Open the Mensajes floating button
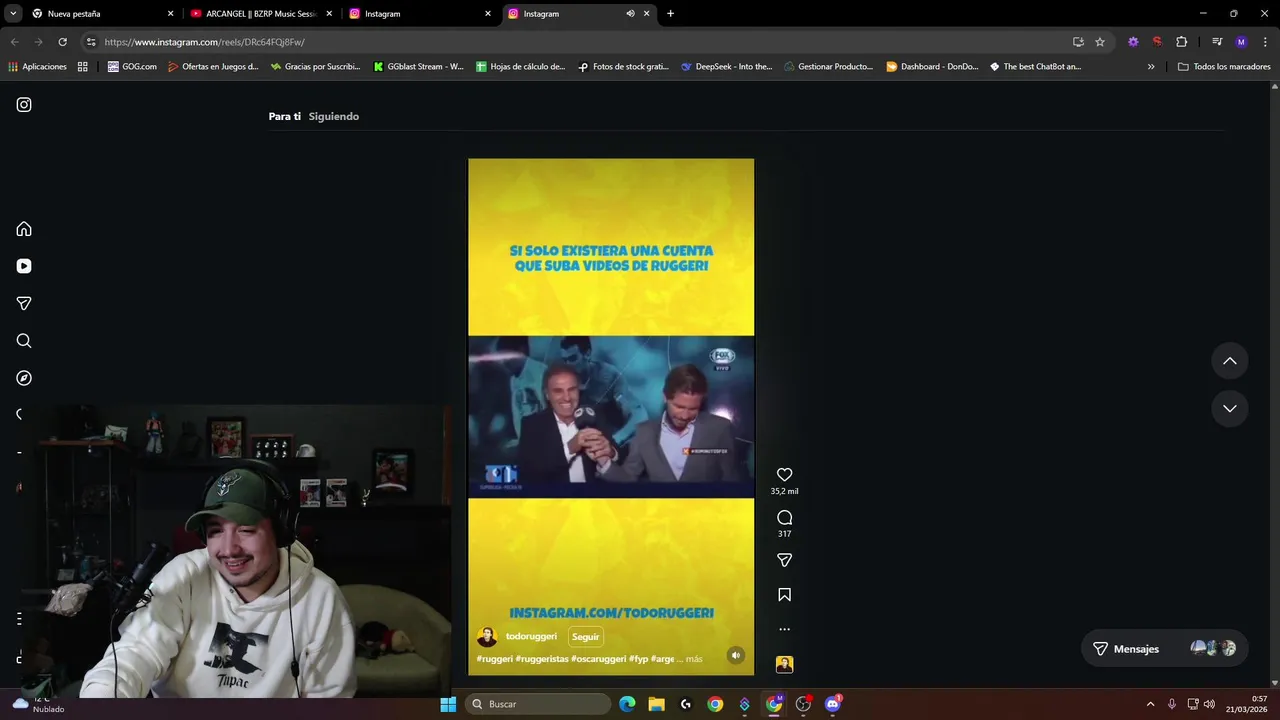The image size is (1280, 720). pyautogui.click(x=1164, y=649)
